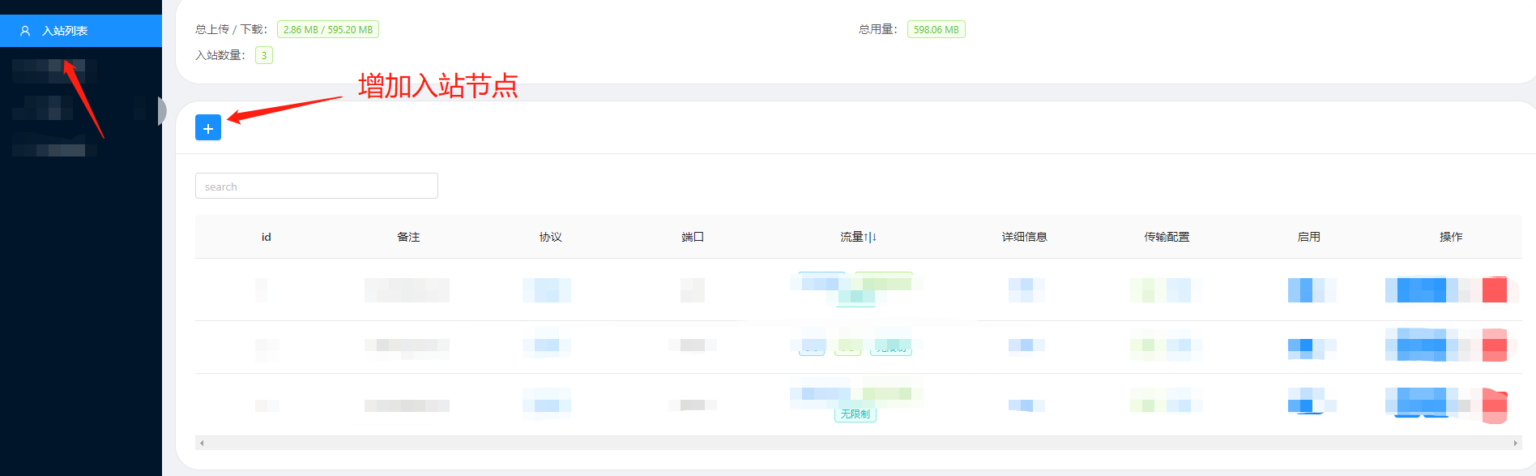Screen dimensions: 1536x476
Task: Click the red delete button in second row
Action: tap(1494, 346)
